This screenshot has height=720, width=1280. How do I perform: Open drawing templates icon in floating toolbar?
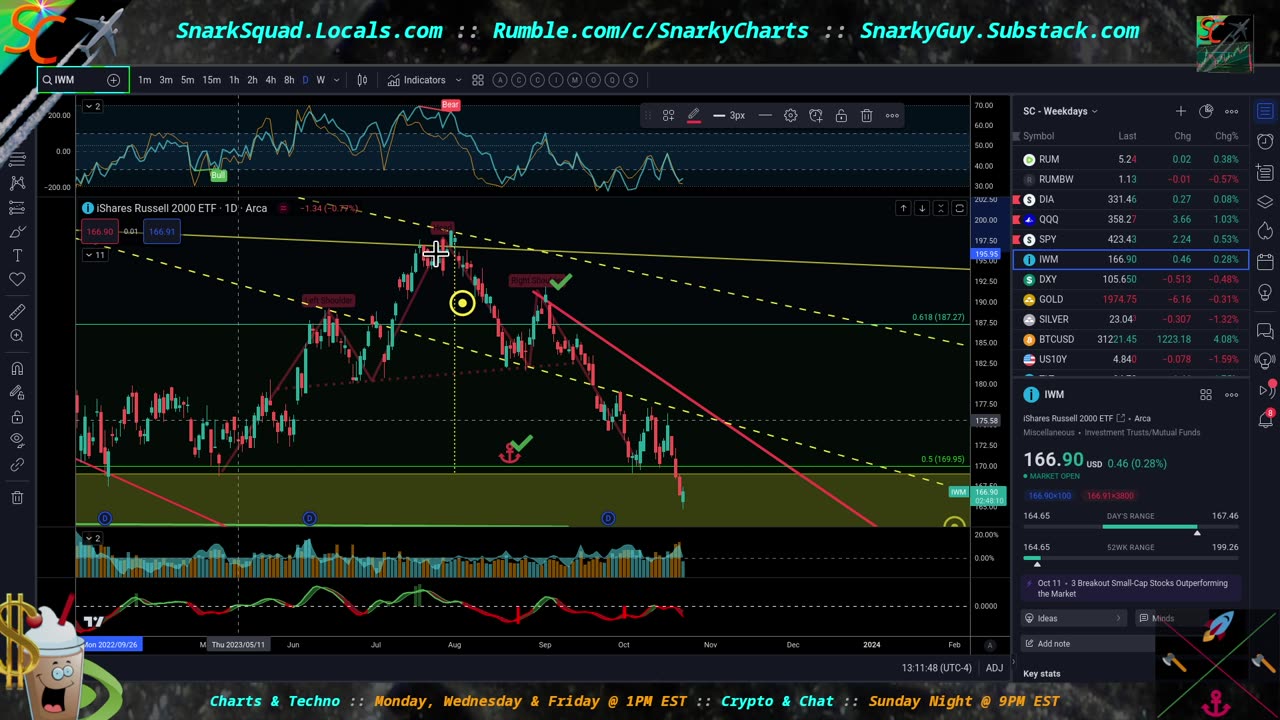click(668, 116)
